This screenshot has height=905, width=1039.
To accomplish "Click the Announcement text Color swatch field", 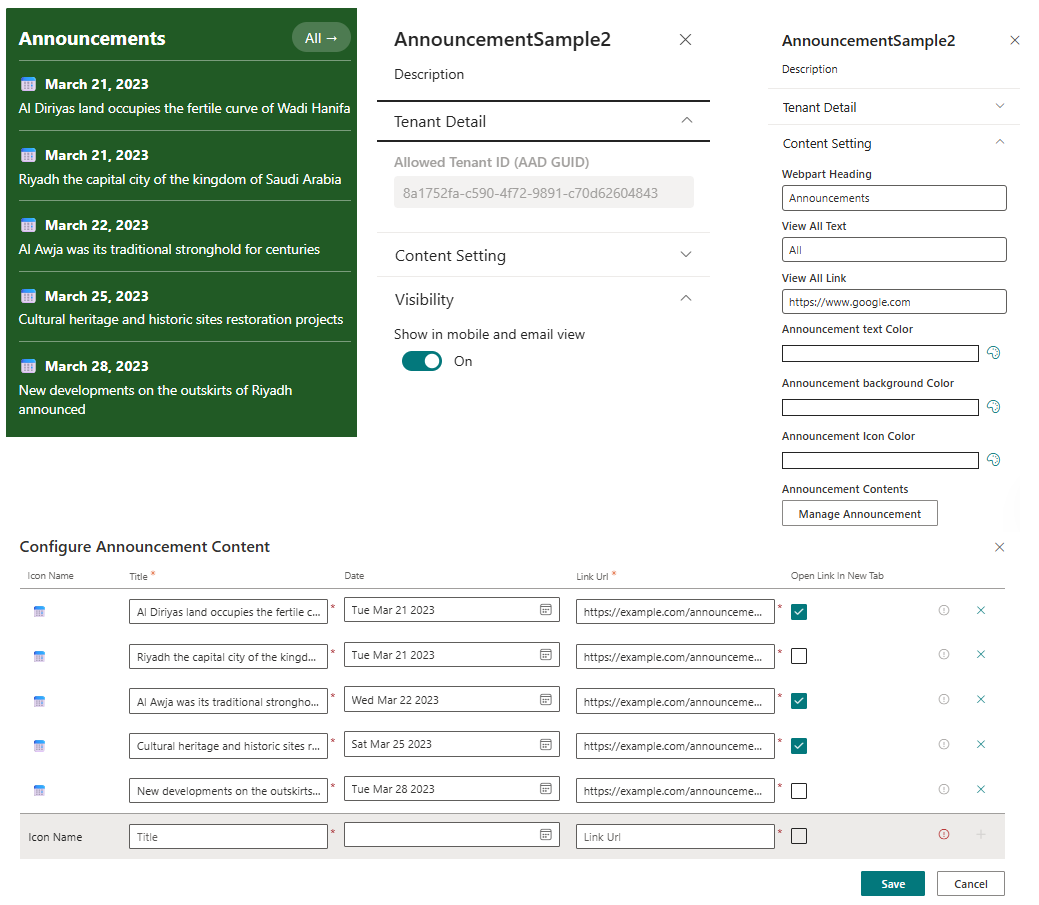I will tap(880, 353).
